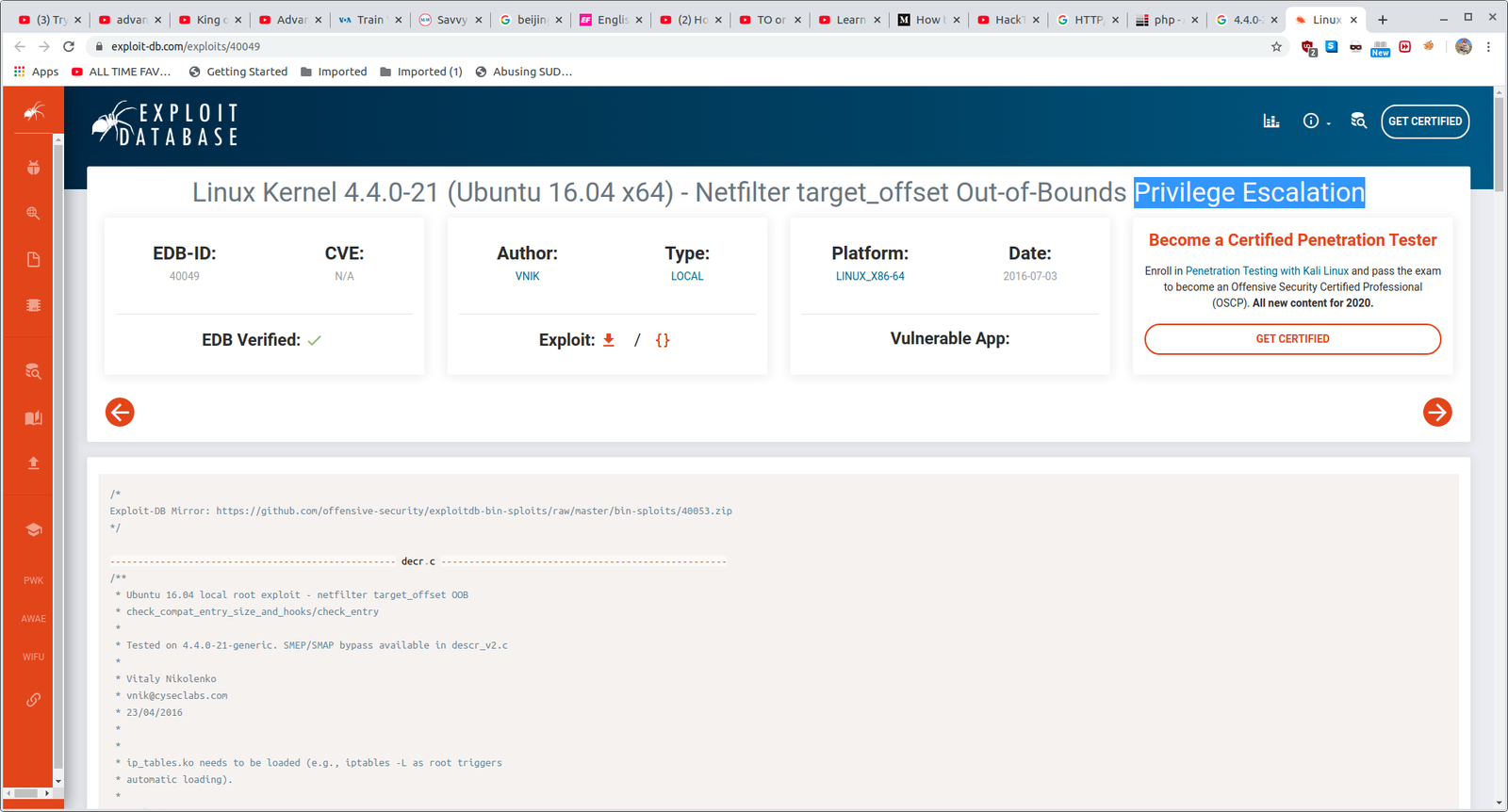Open ALL TIME FAV bookmark

[122, 72]
